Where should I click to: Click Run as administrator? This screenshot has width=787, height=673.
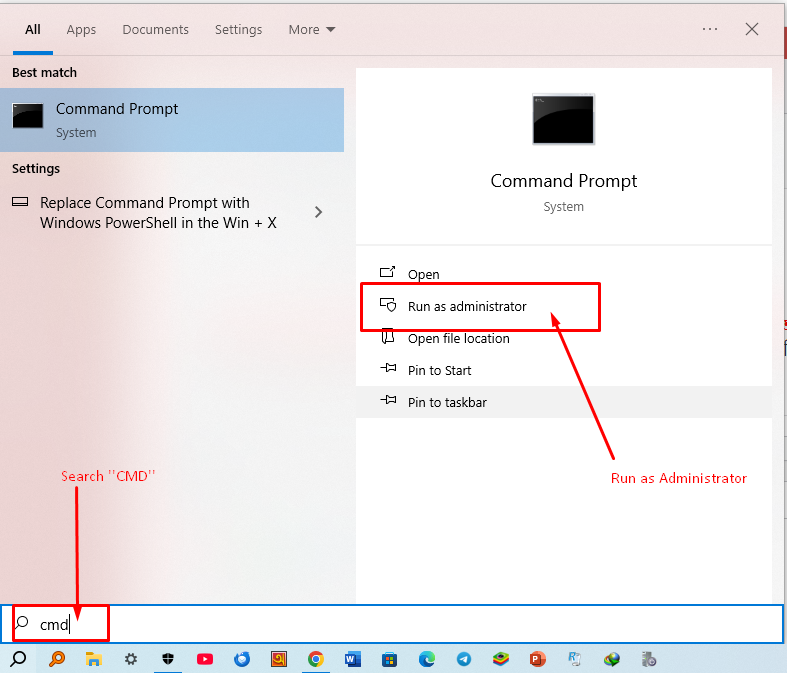click(x=466, y=306)
